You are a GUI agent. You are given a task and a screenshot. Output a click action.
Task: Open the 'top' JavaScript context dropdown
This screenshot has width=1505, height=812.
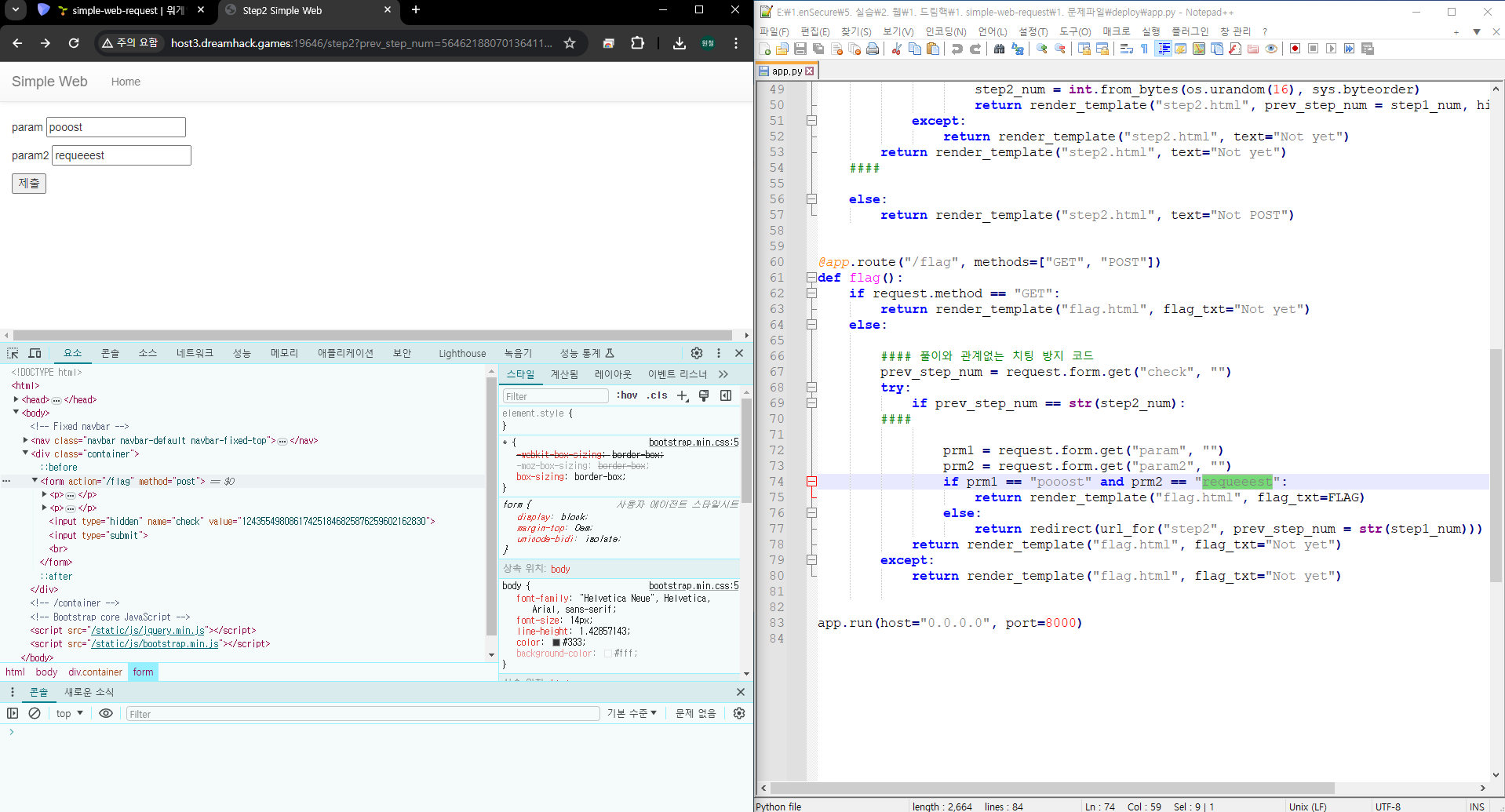(x=69, y=713)
